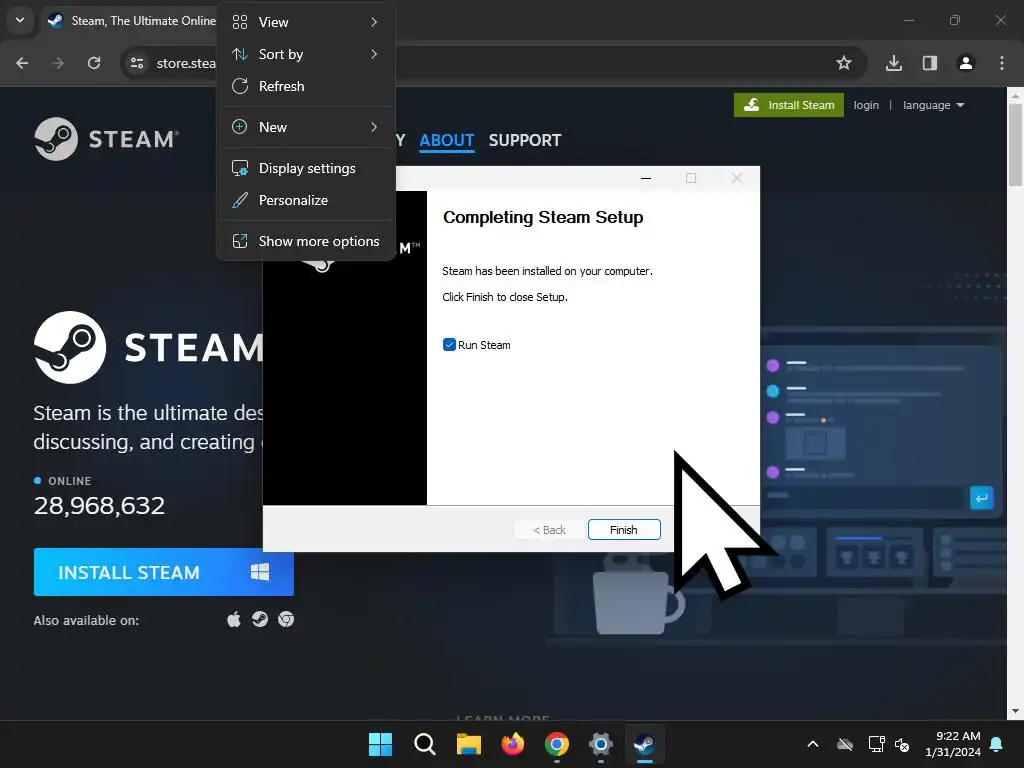Launch Firefox from the taskbar
1024x768 pixels.
coord(513,744)
